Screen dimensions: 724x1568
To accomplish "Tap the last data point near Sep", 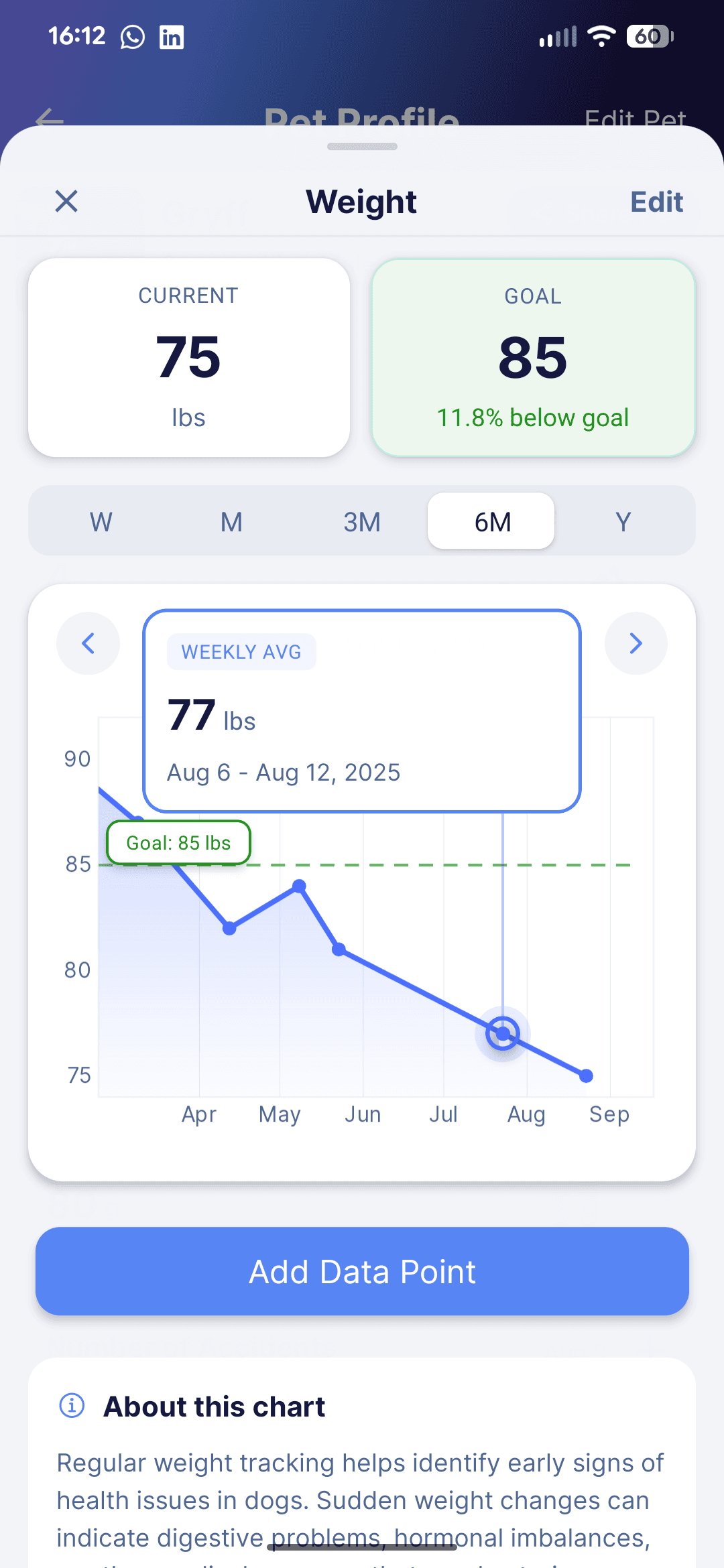I will [x=586, y=1076].
